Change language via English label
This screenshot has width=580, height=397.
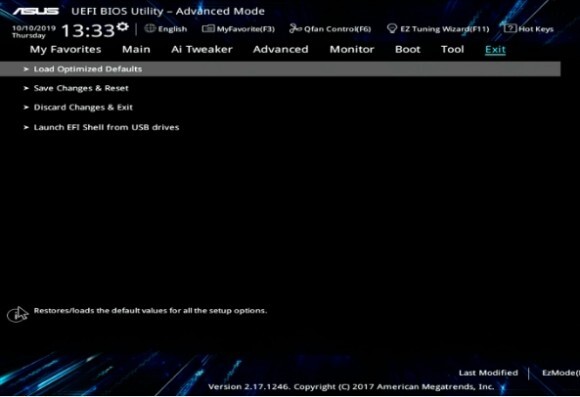pyautogui.click(x=172, y=29)
